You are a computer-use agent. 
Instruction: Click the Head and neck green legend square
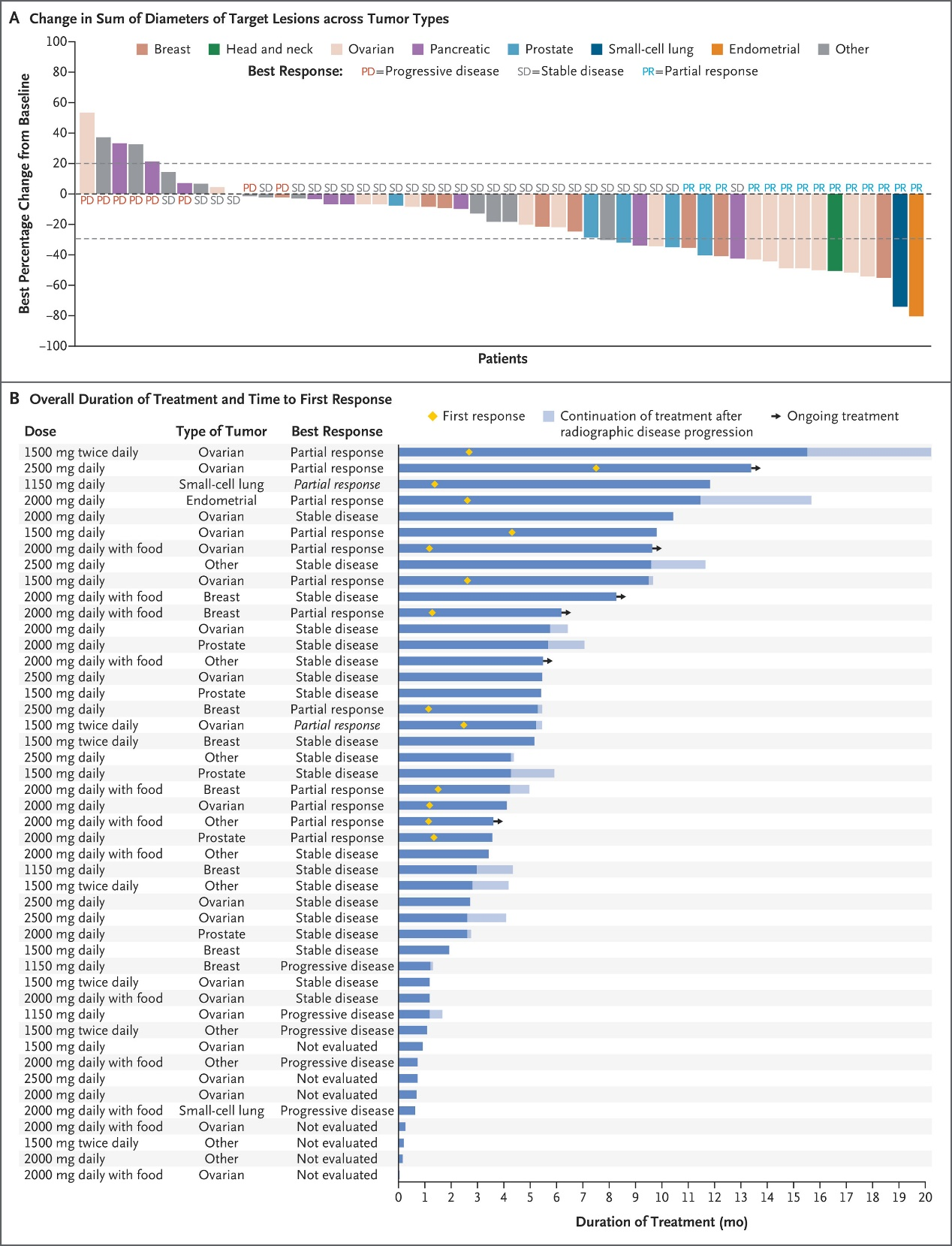214,50
